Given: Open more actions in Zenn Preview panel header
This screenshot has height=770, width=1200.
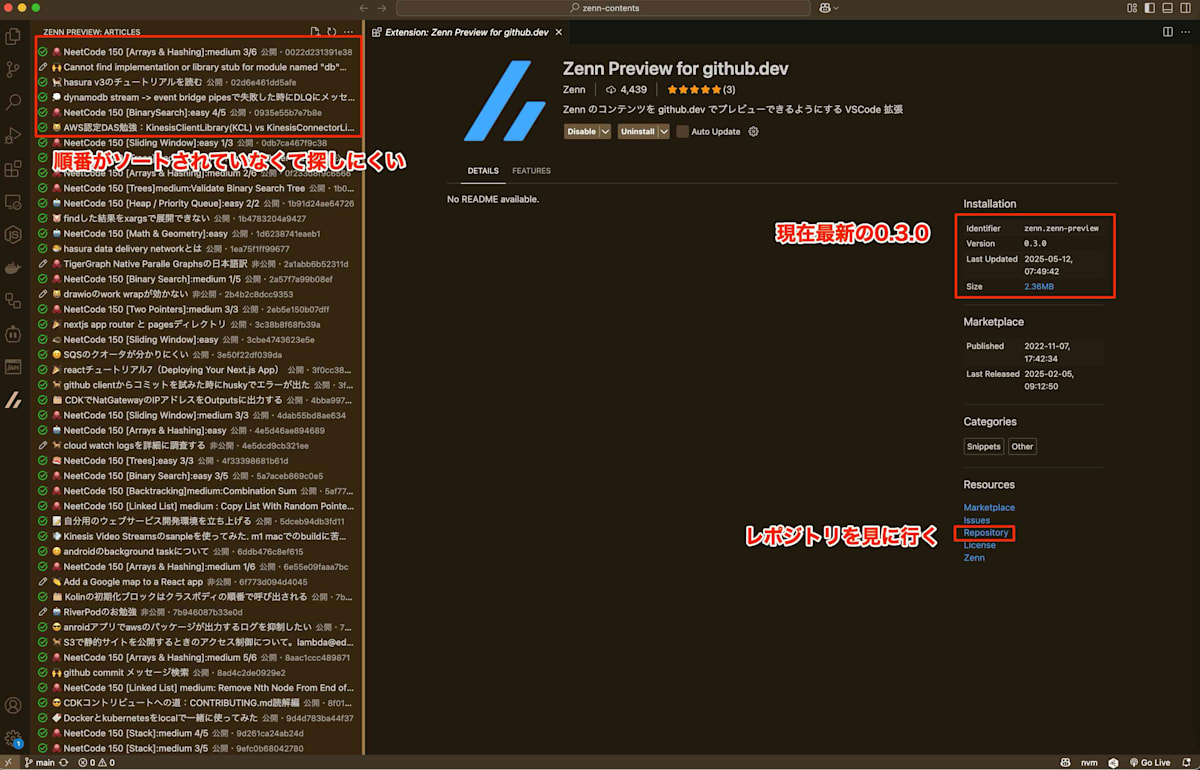Looking at the screenshot, I should coord(348,32).
